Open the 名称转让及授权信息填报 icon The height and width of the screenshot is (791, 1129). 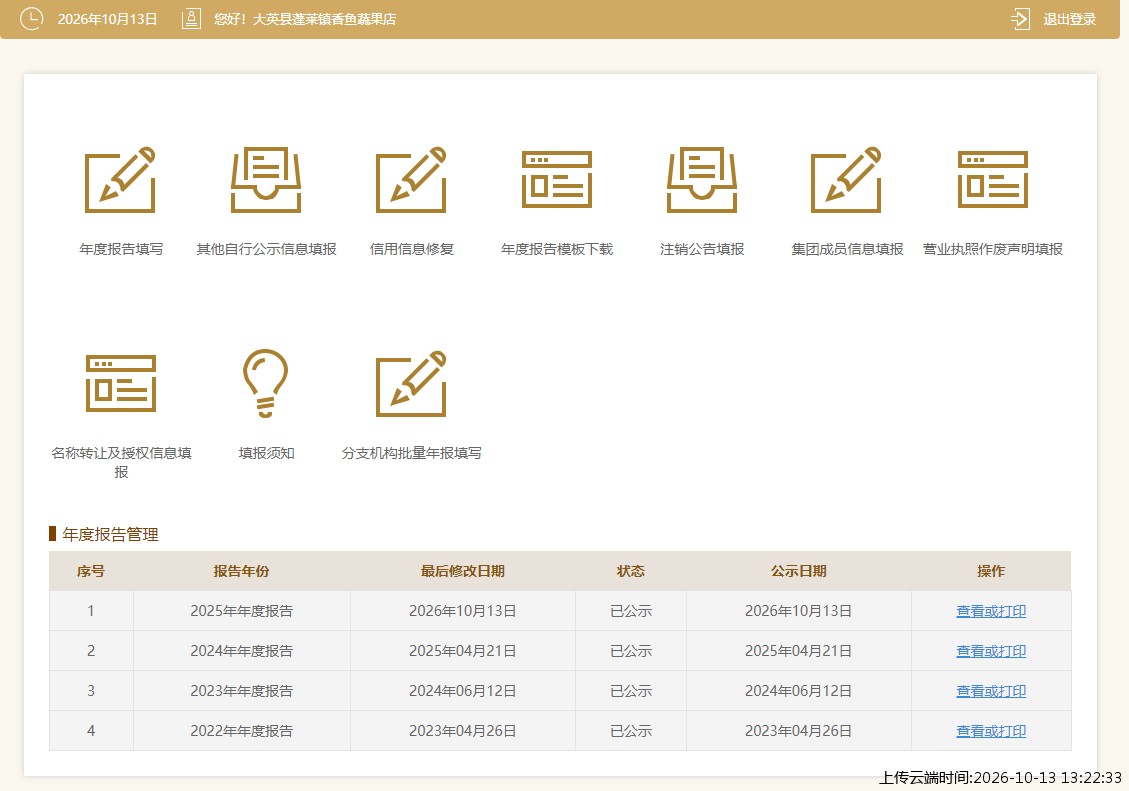120,384
